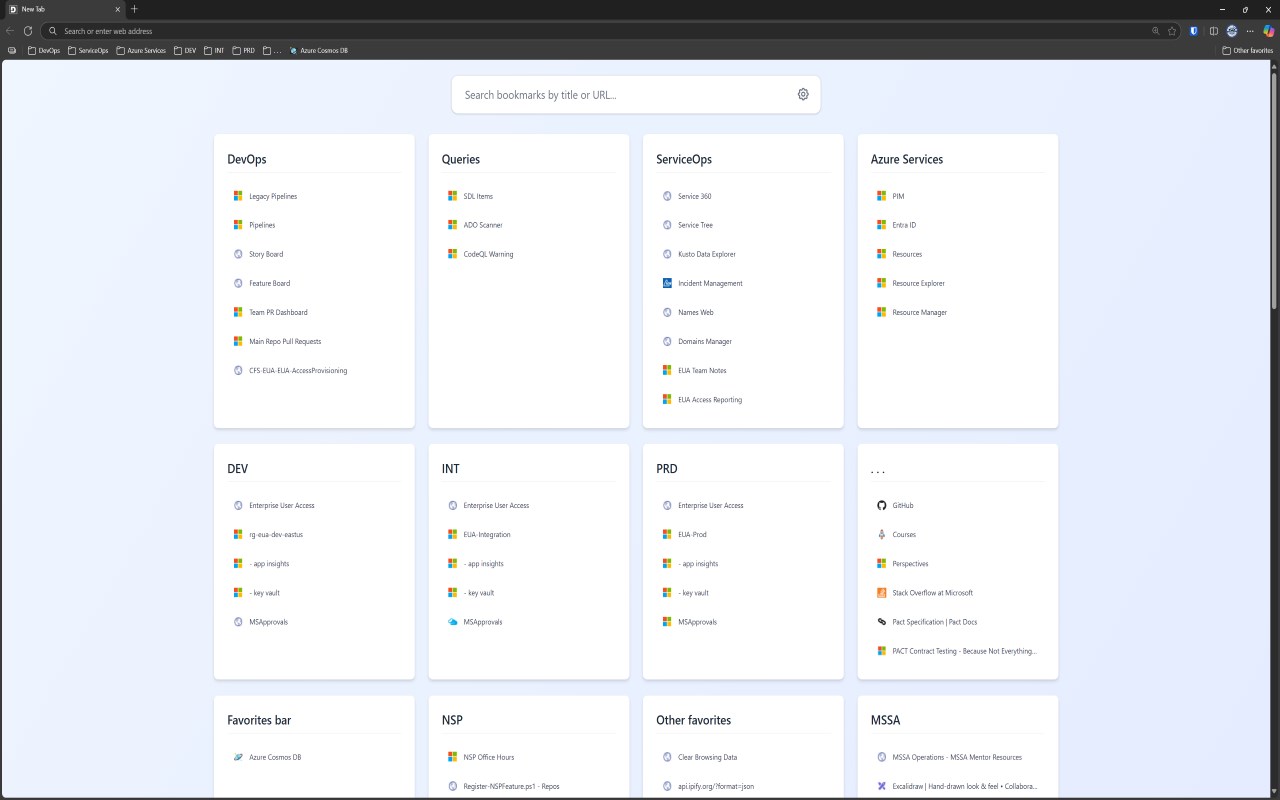Image resolution: width=1280 pixels, height=800 pixels.
Task: Open EUA Access Reporting link
Action: [x=710, y=399]
